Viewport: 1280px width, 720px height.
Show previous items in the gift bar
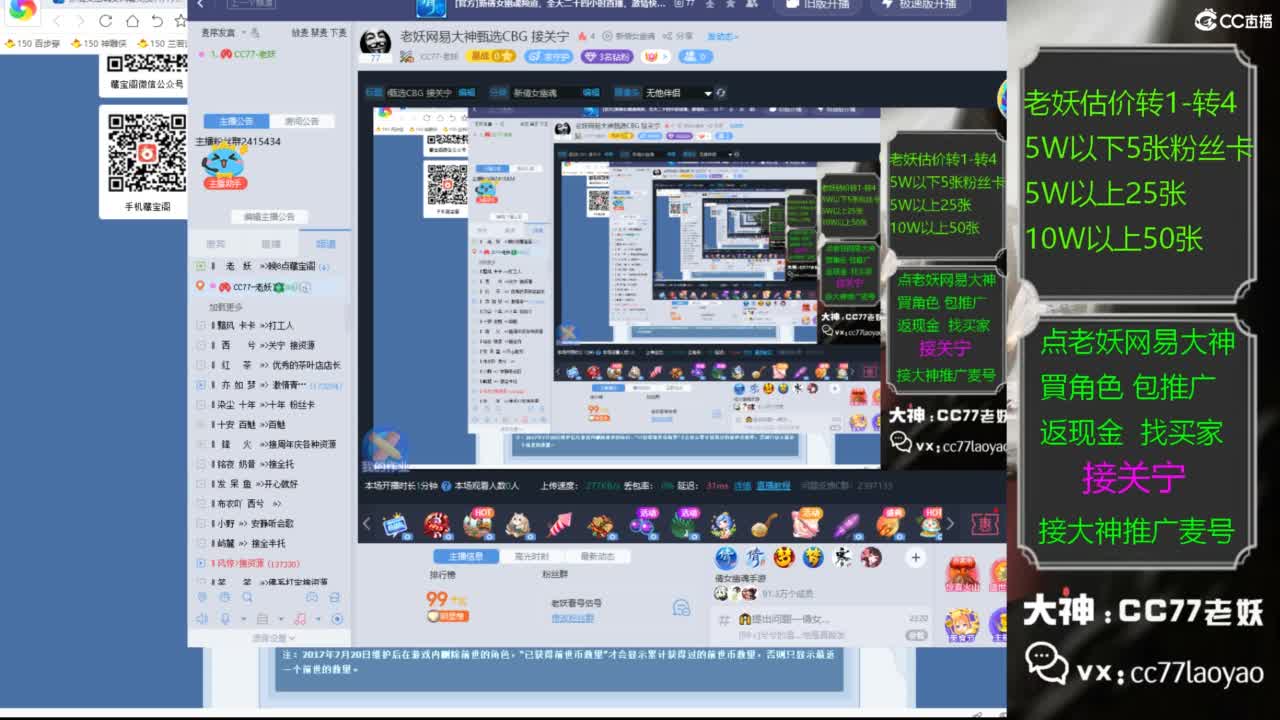click(x=367, y=523)
